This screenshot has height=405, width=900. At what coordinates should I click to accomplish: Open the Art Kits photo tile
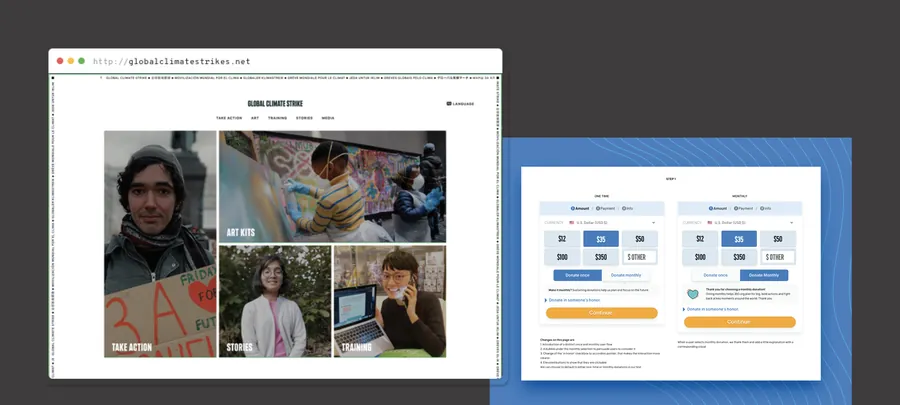[x=332, y=186]
